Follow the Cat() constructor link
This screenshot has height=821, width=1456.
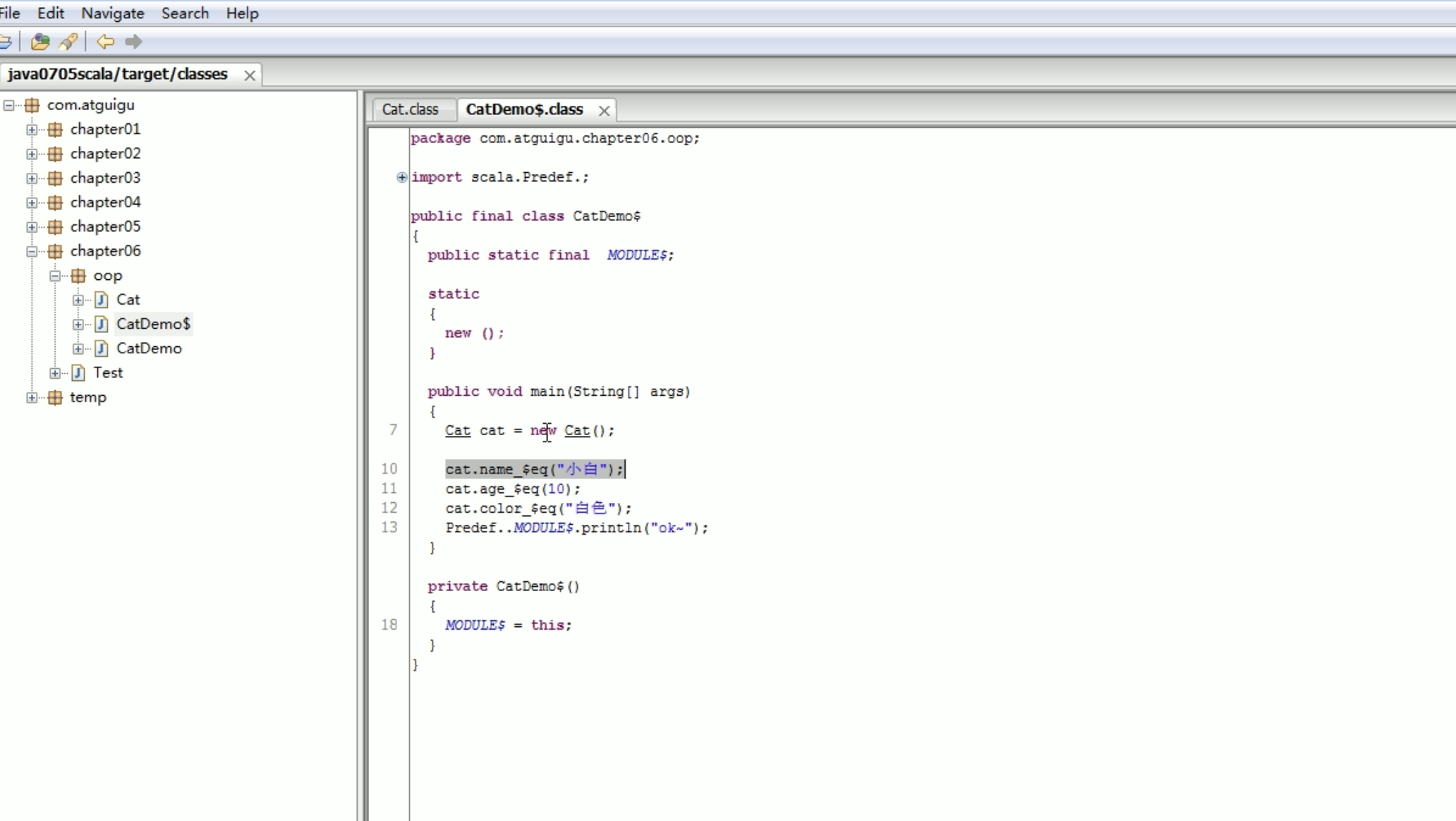577,431
